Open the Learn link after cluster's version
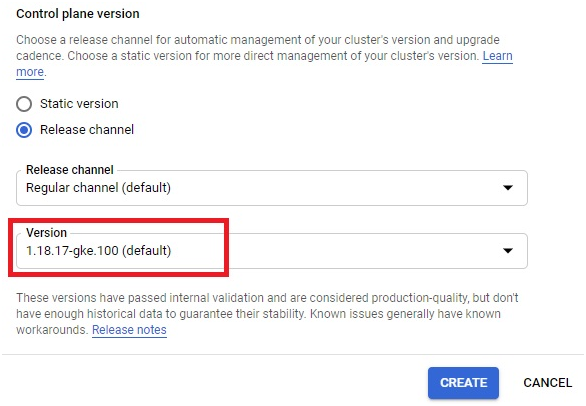 (x=497, y=56)
